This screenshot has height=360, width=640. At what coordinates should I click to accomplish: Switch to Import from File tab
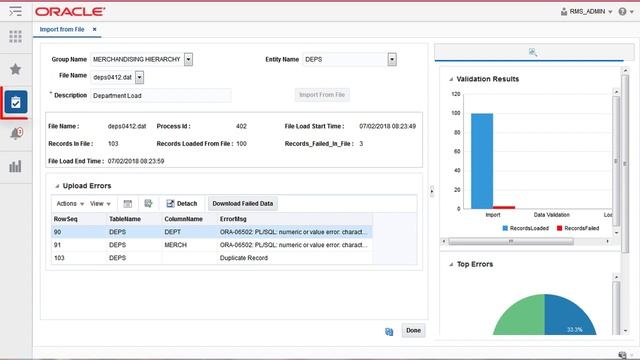point(62,29)
